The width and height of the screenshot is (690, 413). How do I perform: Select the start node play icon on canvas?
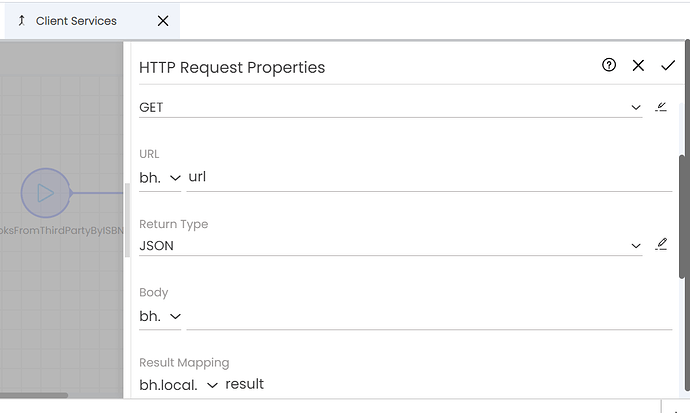(x=46, y=193)
